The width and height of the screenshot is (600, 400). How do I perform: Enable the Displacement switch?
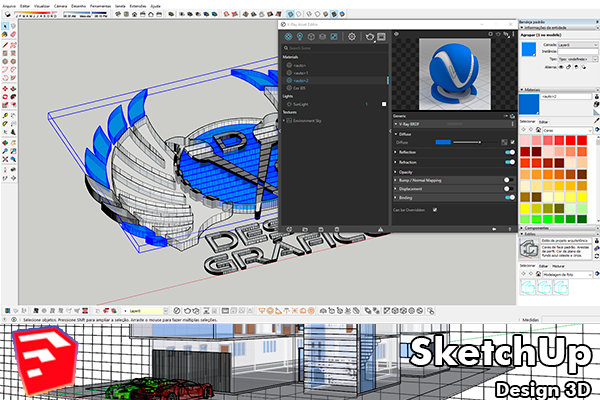pos(509,189)
